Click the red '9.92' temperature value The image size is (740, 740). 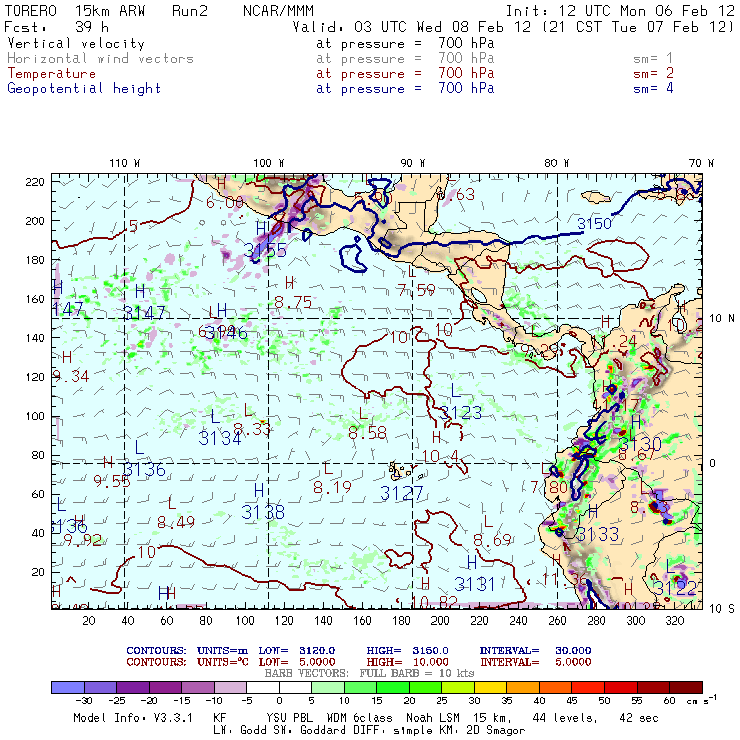point(83,540)
